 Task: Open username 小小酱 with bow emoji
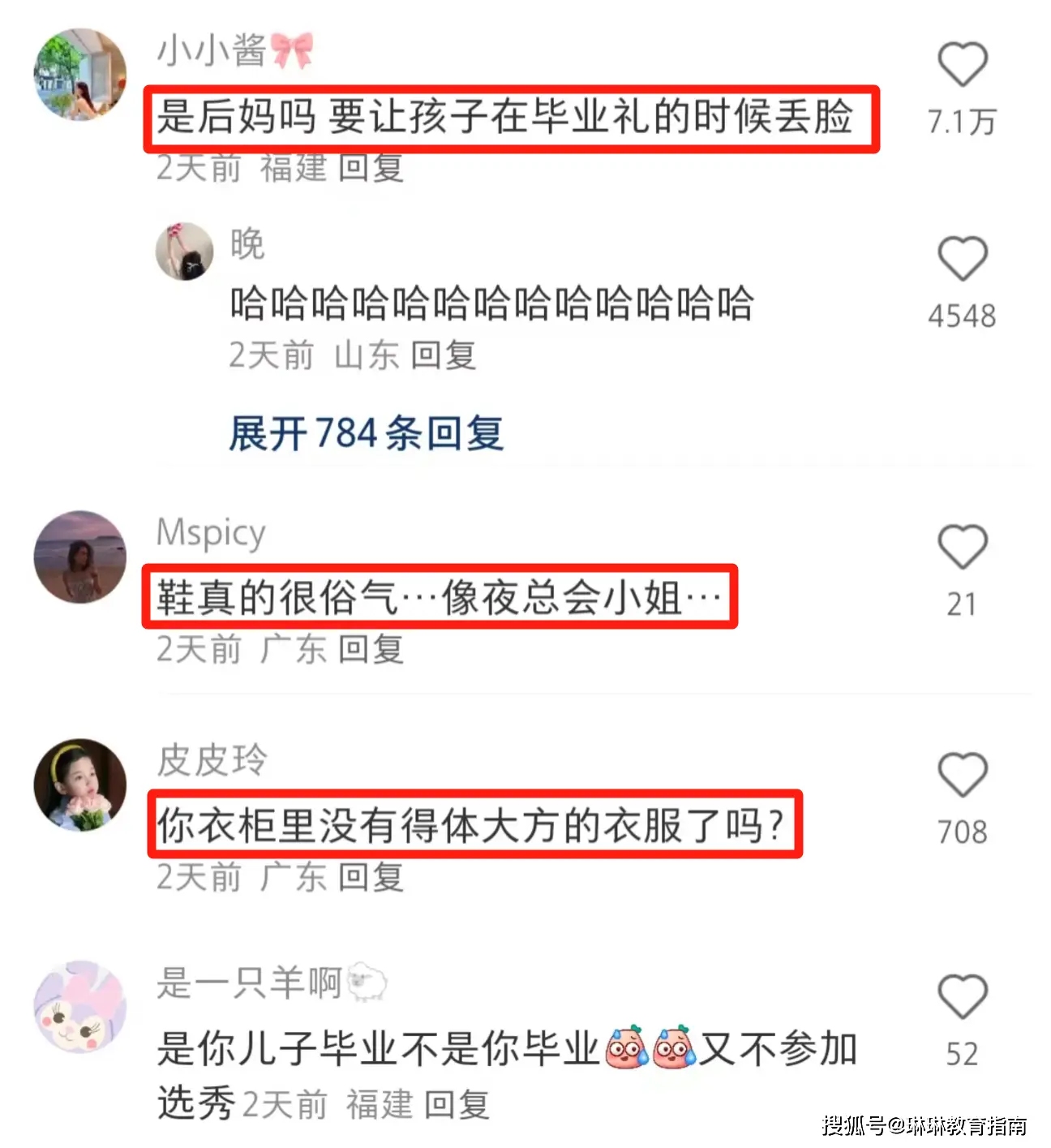click(234, 50)
